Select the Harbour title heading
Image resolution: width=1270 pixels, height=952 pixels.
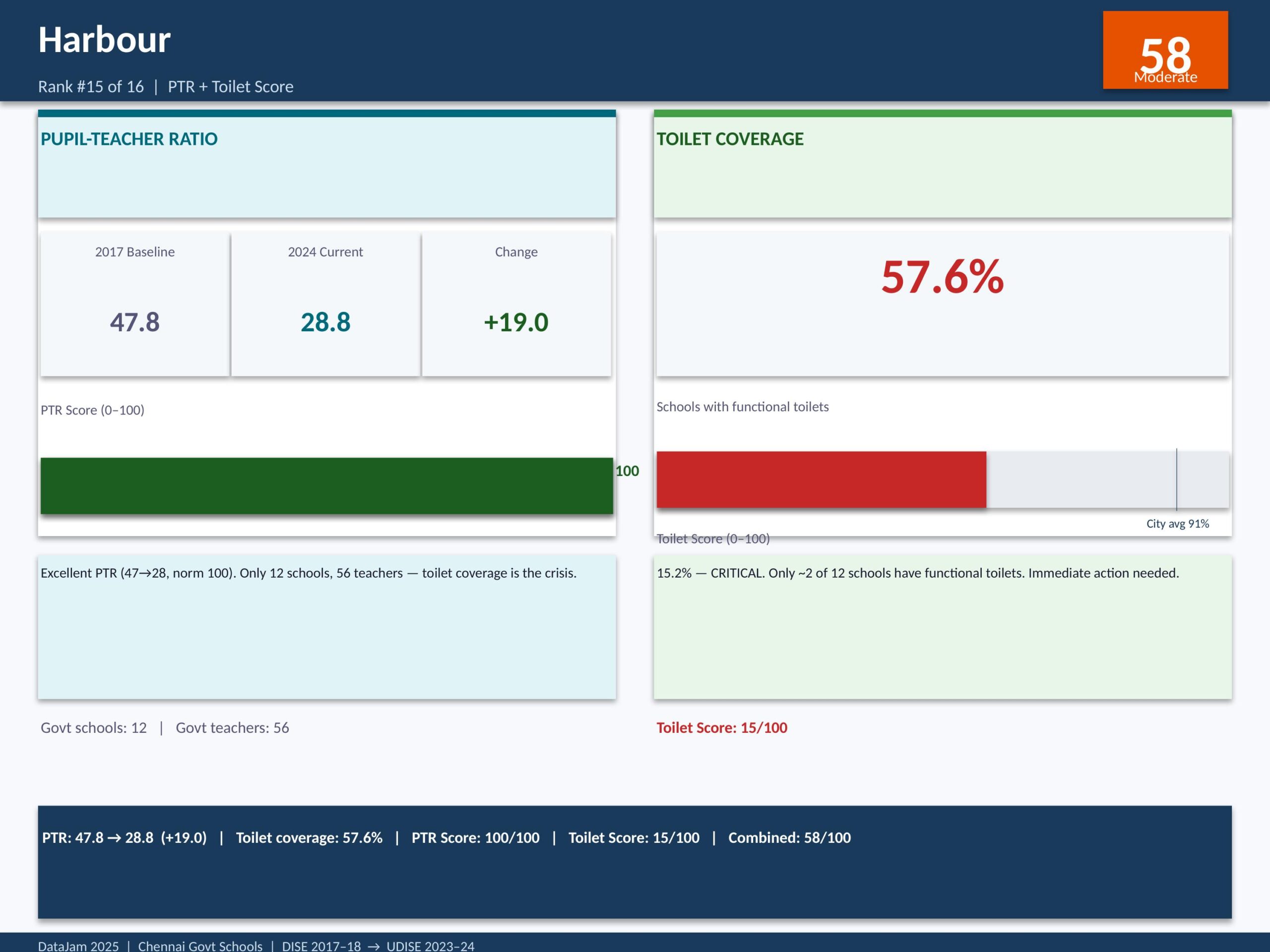(104, 40)
